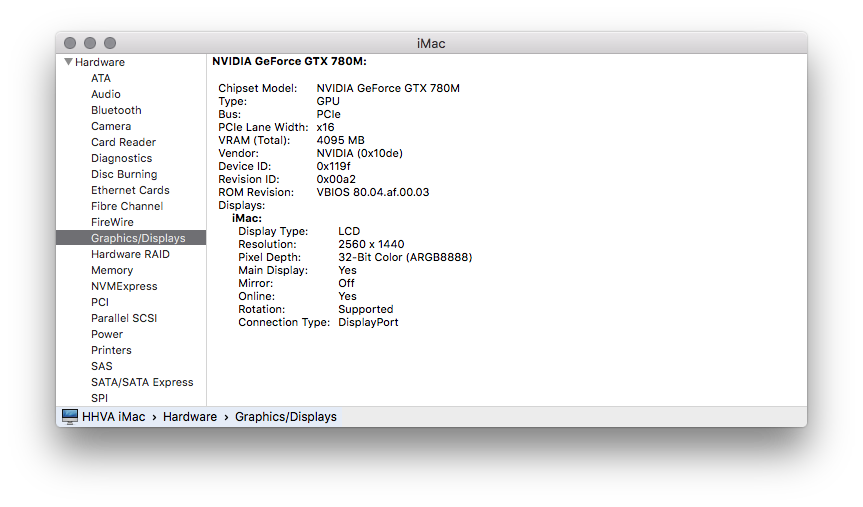Open Parallel SCSI section
The image size is (863, 507).
click(x=124, y=318)
